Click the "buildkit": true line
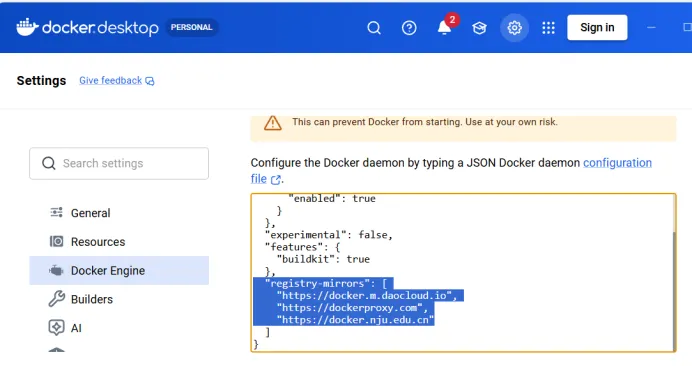 [x=323, y=259]
